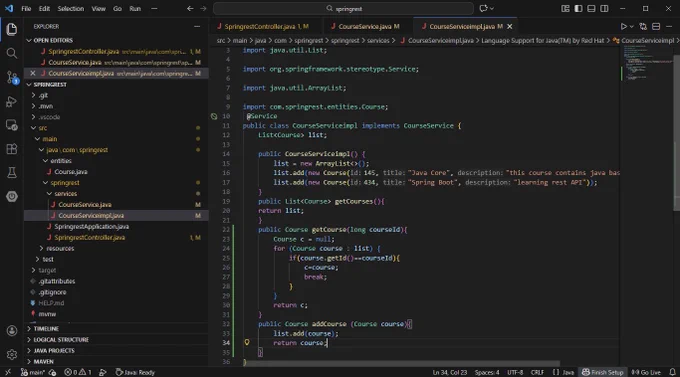The image size is (680, 377).
Task: Open Selection menu
Action: (71, 8)
